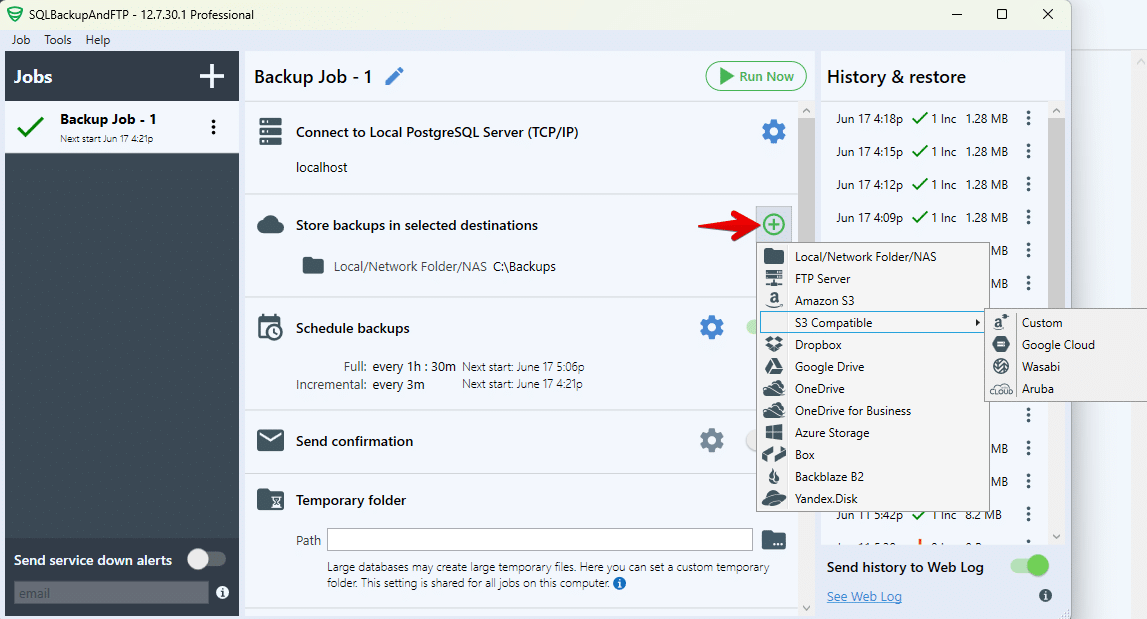Click the job settings scrollbar down arrow
Image resolution: width=1147 pixels, height=619 pixels.
806,607
